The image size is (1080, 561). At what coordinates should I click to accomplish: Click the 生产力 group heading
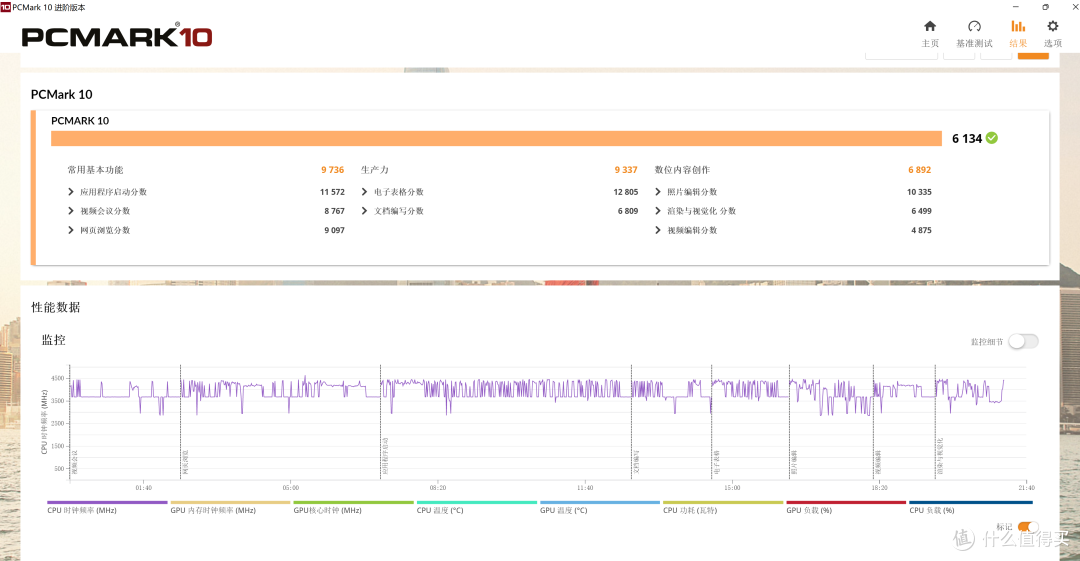pos(375,170)
